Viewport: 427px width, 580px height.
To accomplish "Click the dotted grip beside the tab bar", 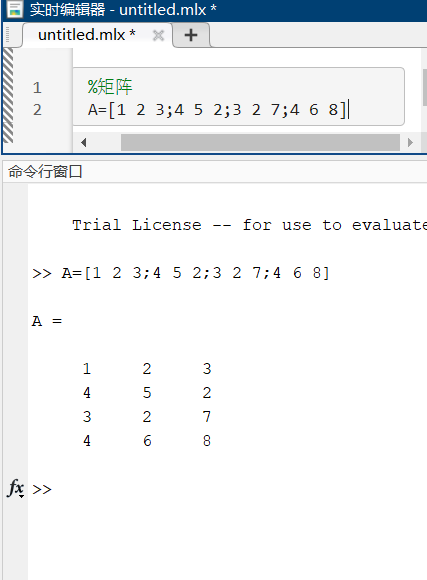I will click(8, 35).
